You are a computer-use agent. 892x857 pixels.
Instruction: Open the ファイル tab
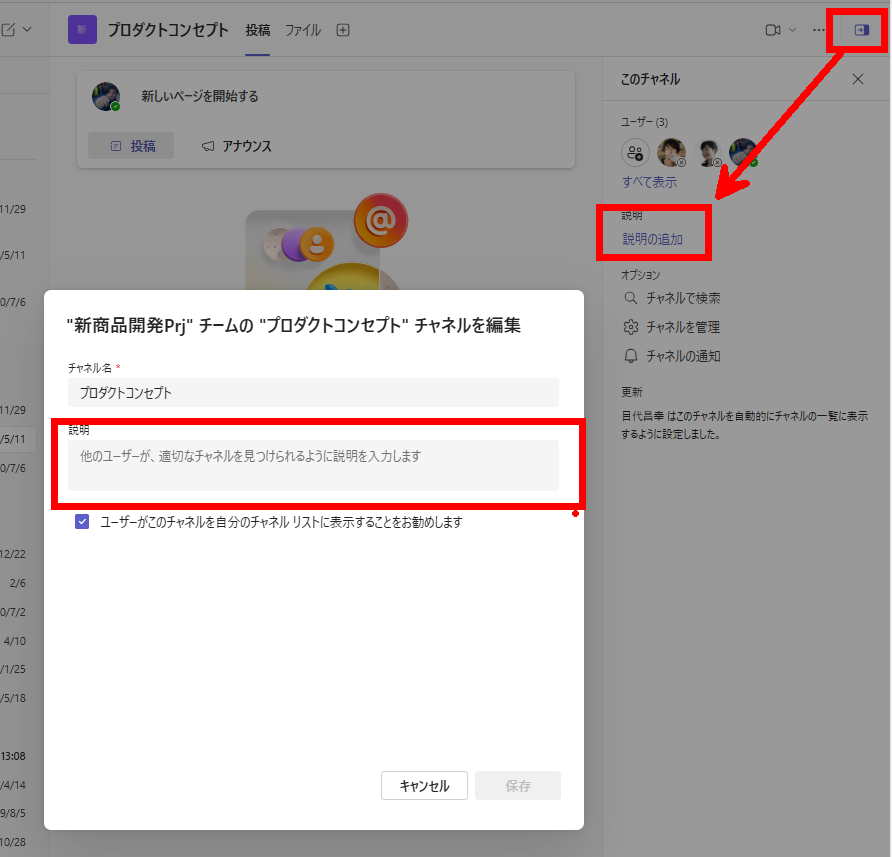click(x=303, y=30)
